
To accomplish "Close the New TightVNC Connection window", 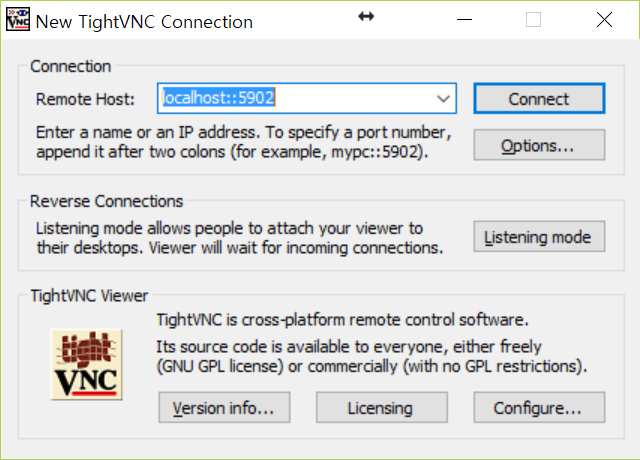I will (x=604, y=20).
